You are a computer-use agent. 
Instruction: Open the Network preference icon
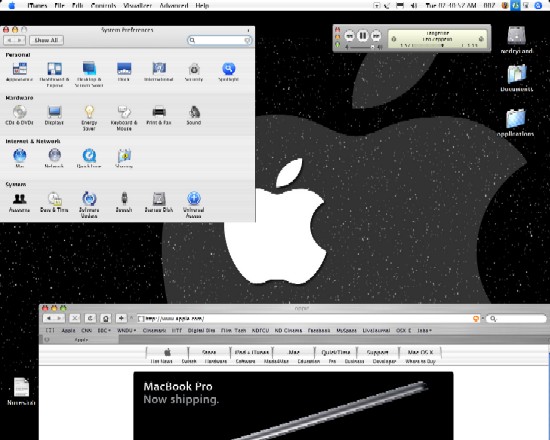coord(54,158)
